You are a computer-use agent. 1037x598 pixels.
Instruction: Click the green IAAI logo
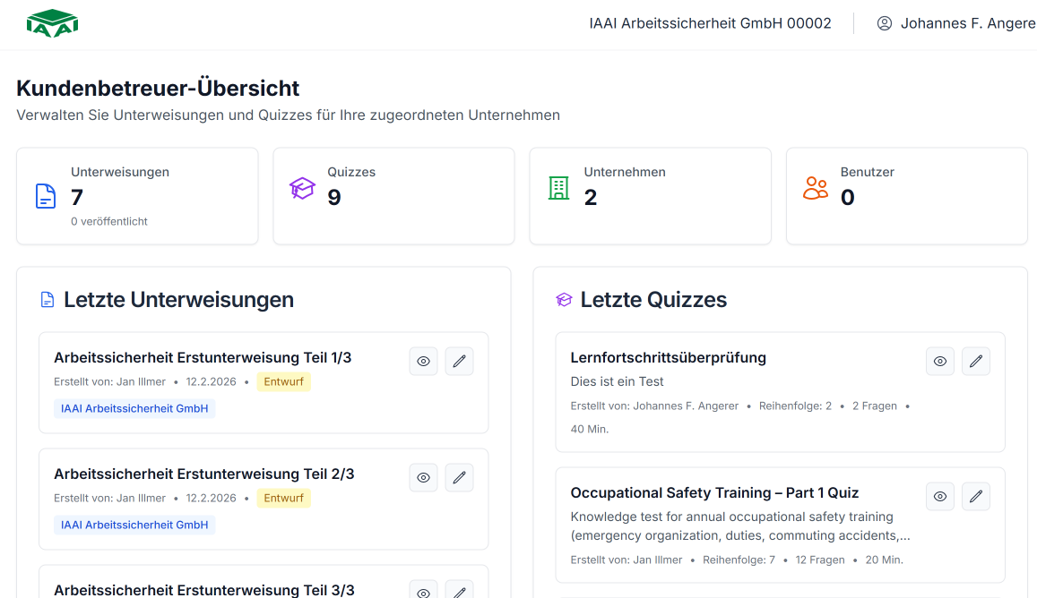point(52,24)
